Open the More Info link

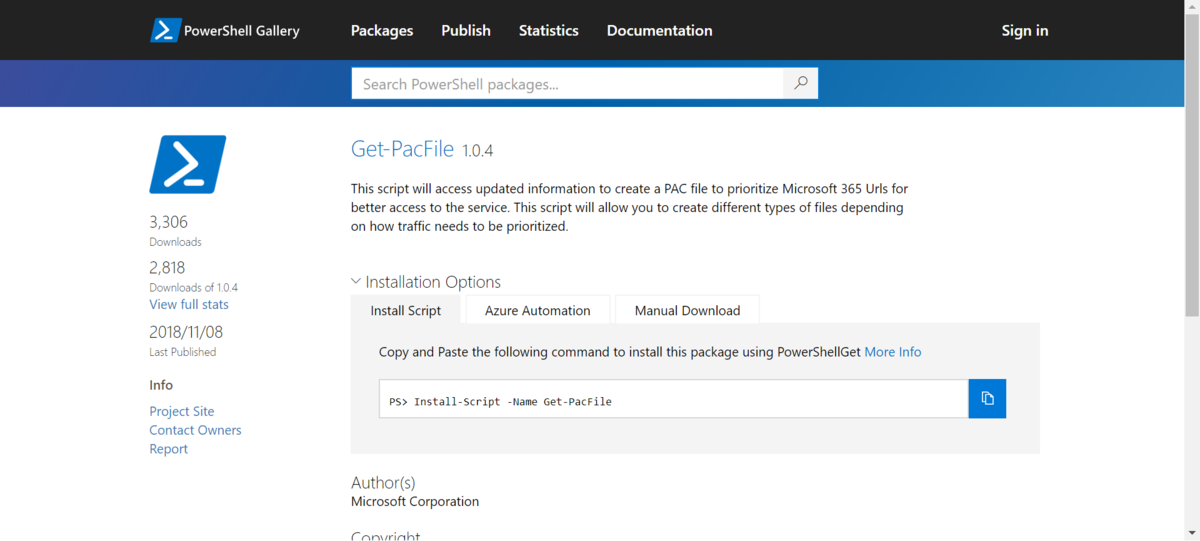coord(893,352)
